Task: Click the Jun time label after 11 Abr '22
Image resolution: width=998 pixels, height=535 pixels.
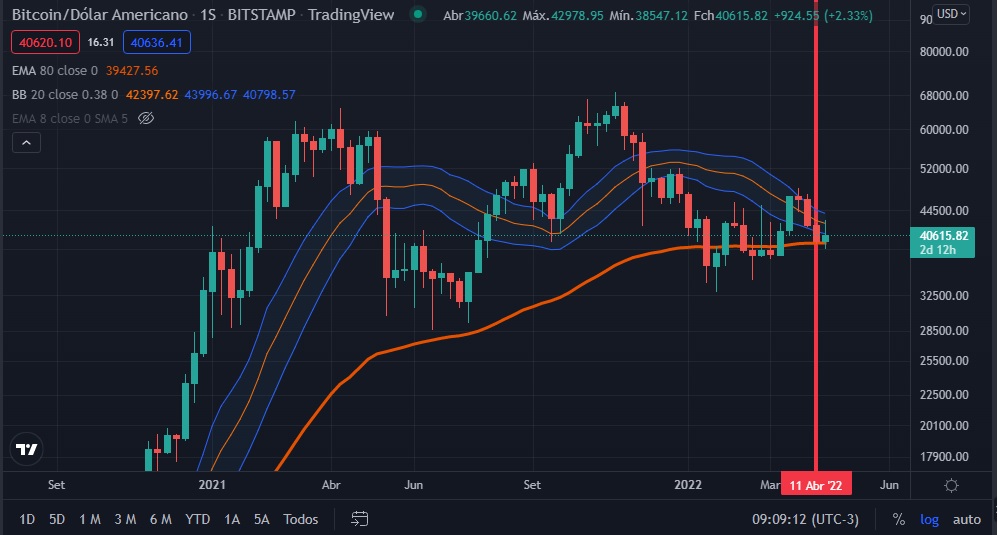Action: click(x=889, y=485)
